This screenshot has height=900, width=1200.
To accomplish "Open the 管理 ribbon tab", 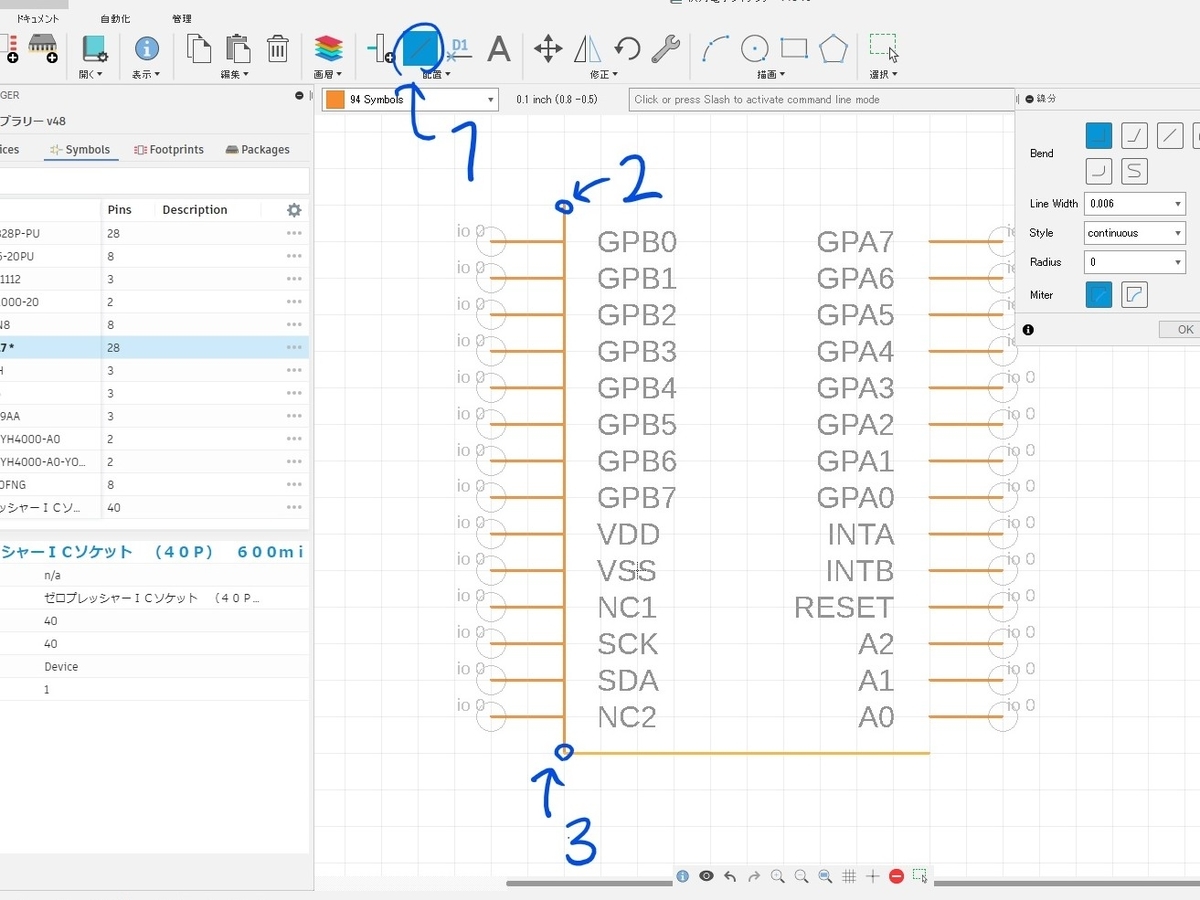I will tap(181, 18).
